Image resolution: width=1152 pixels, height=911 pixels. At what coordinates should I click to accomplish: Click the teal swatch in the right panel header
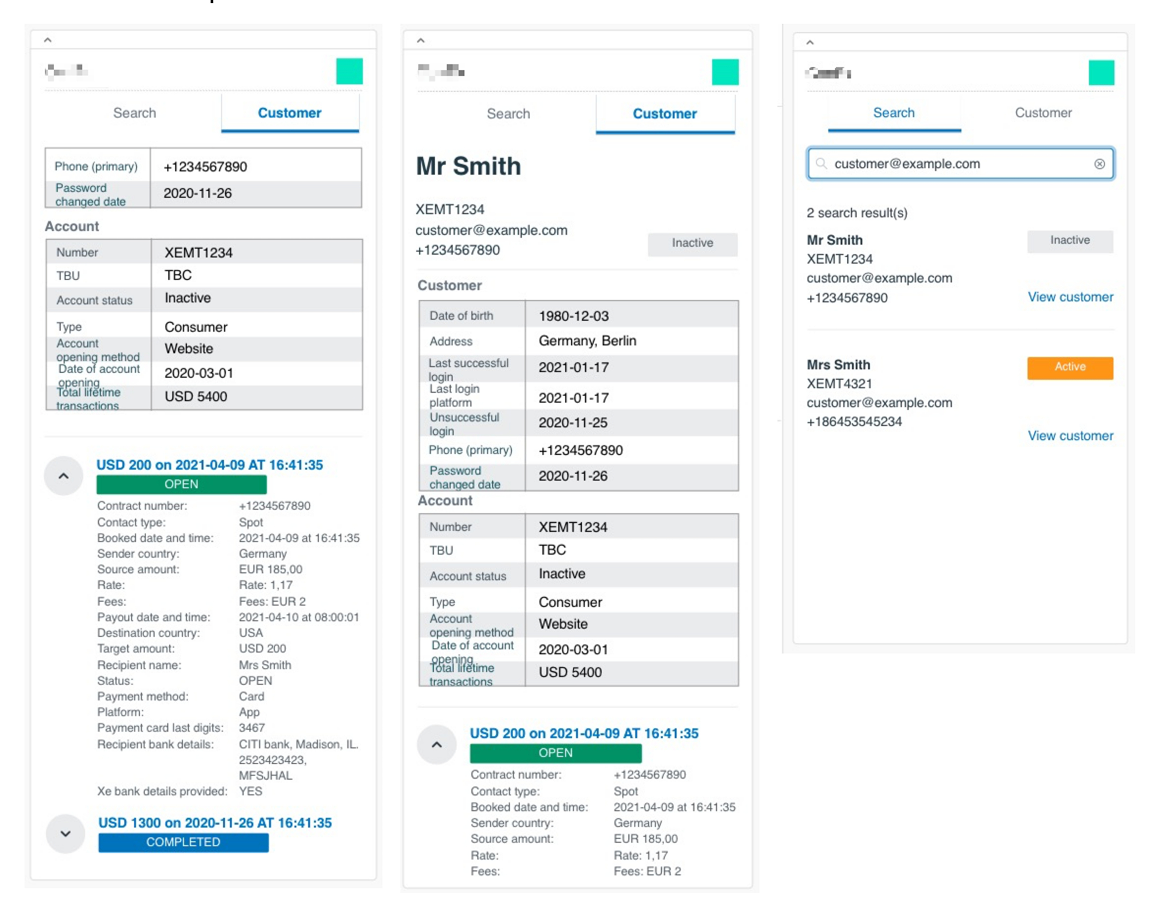pos(1100,71)
